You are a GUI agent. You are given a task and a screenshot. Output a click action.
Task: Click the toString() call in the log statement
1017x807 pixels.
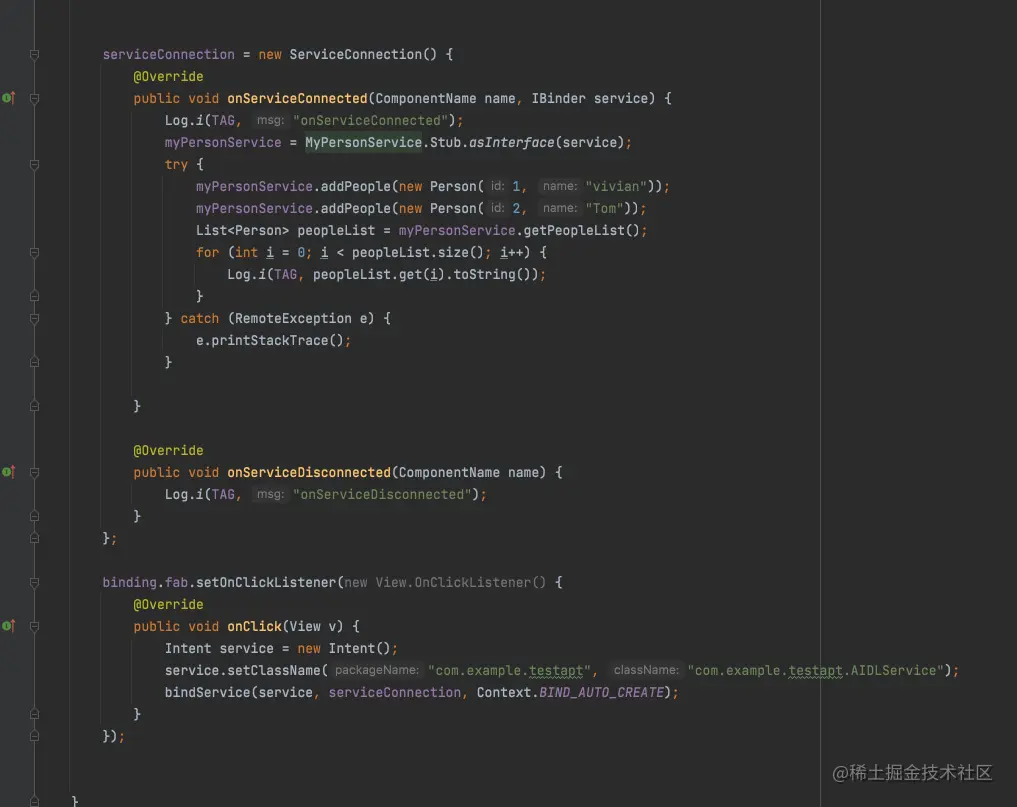pos(492,274)
